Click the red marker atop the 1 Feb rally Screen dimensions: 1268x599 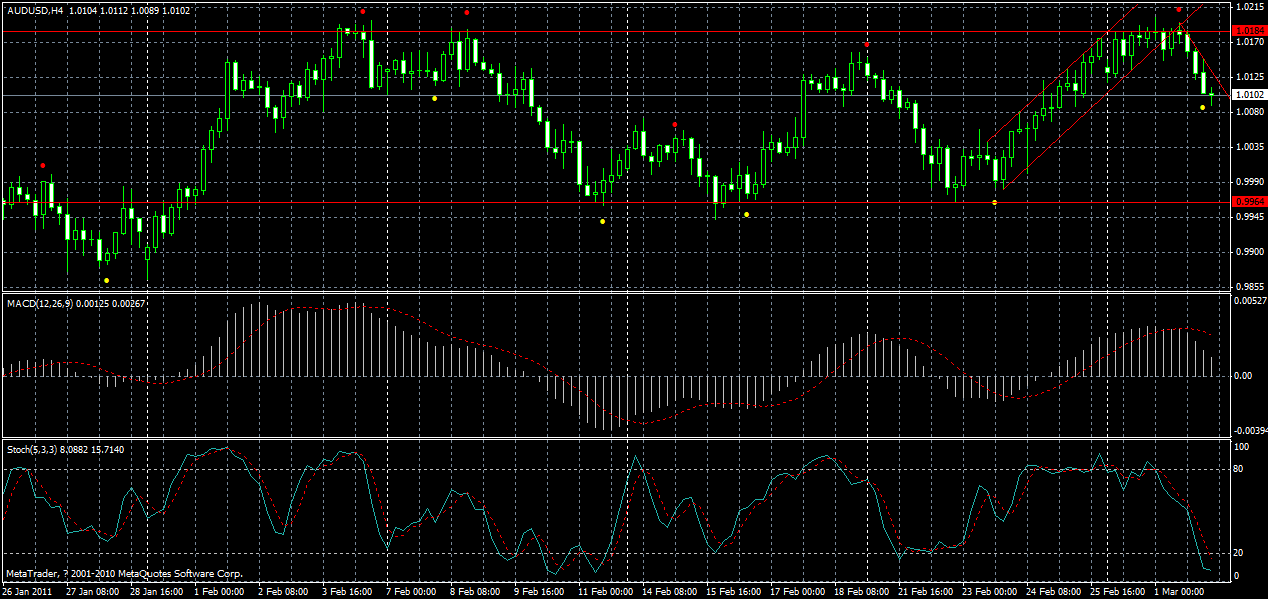tap(363, 12)
